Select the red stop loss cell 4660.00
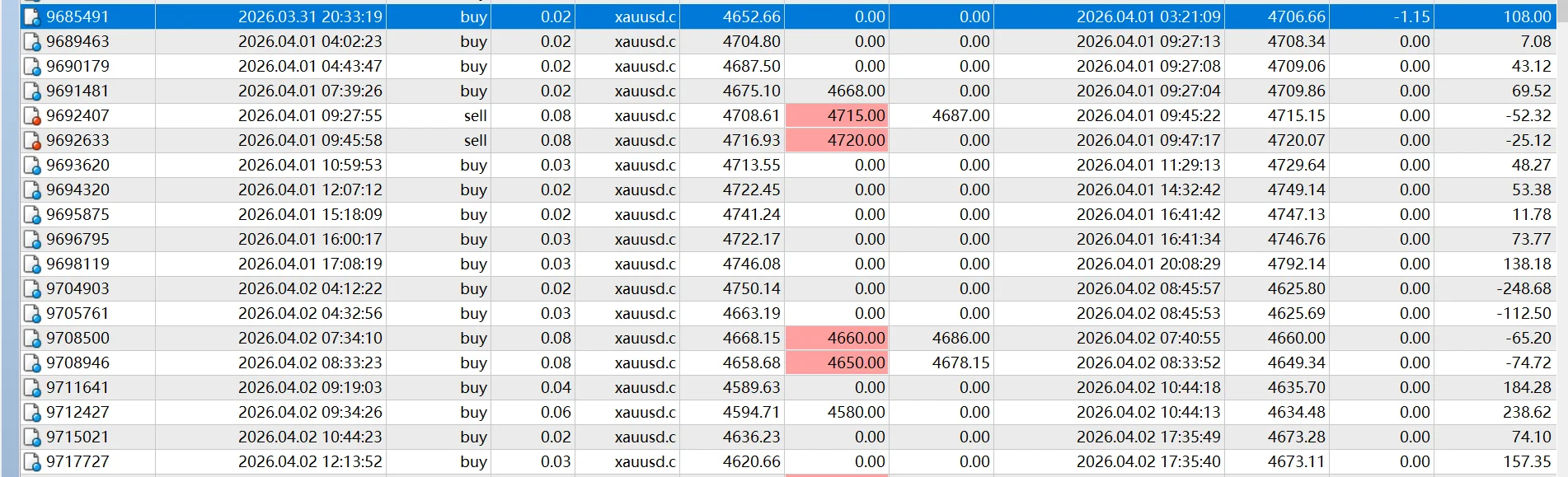This screenshot has width=1568, height=477. [837, 338]
